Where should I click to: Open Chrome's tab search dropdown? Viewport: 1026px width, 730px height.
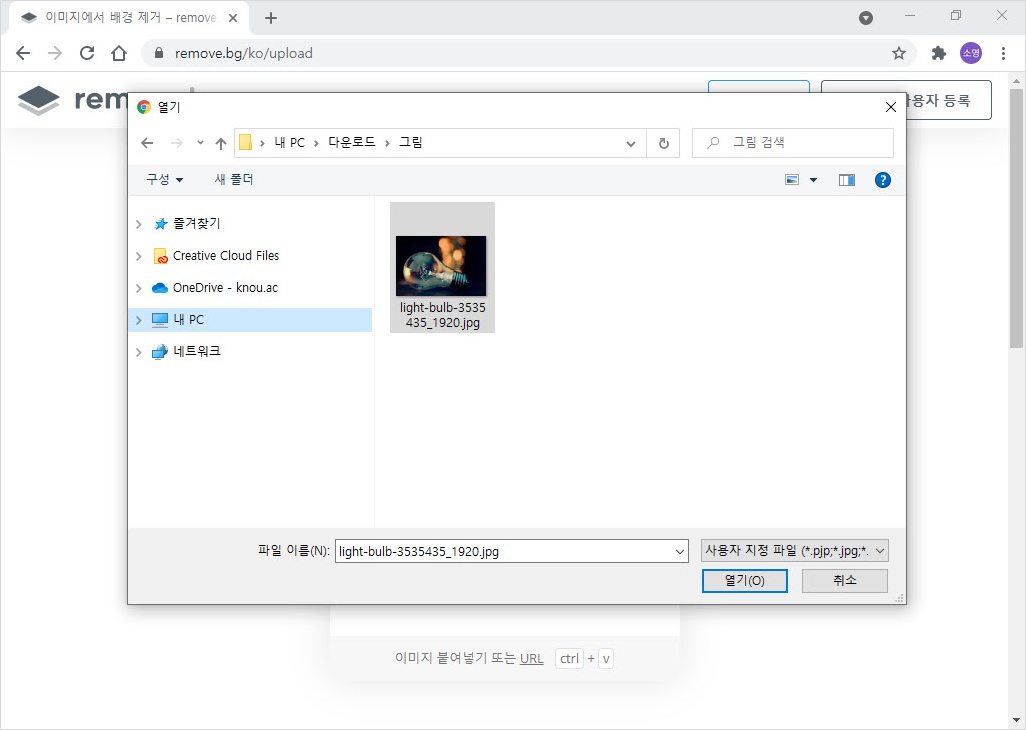866,18
